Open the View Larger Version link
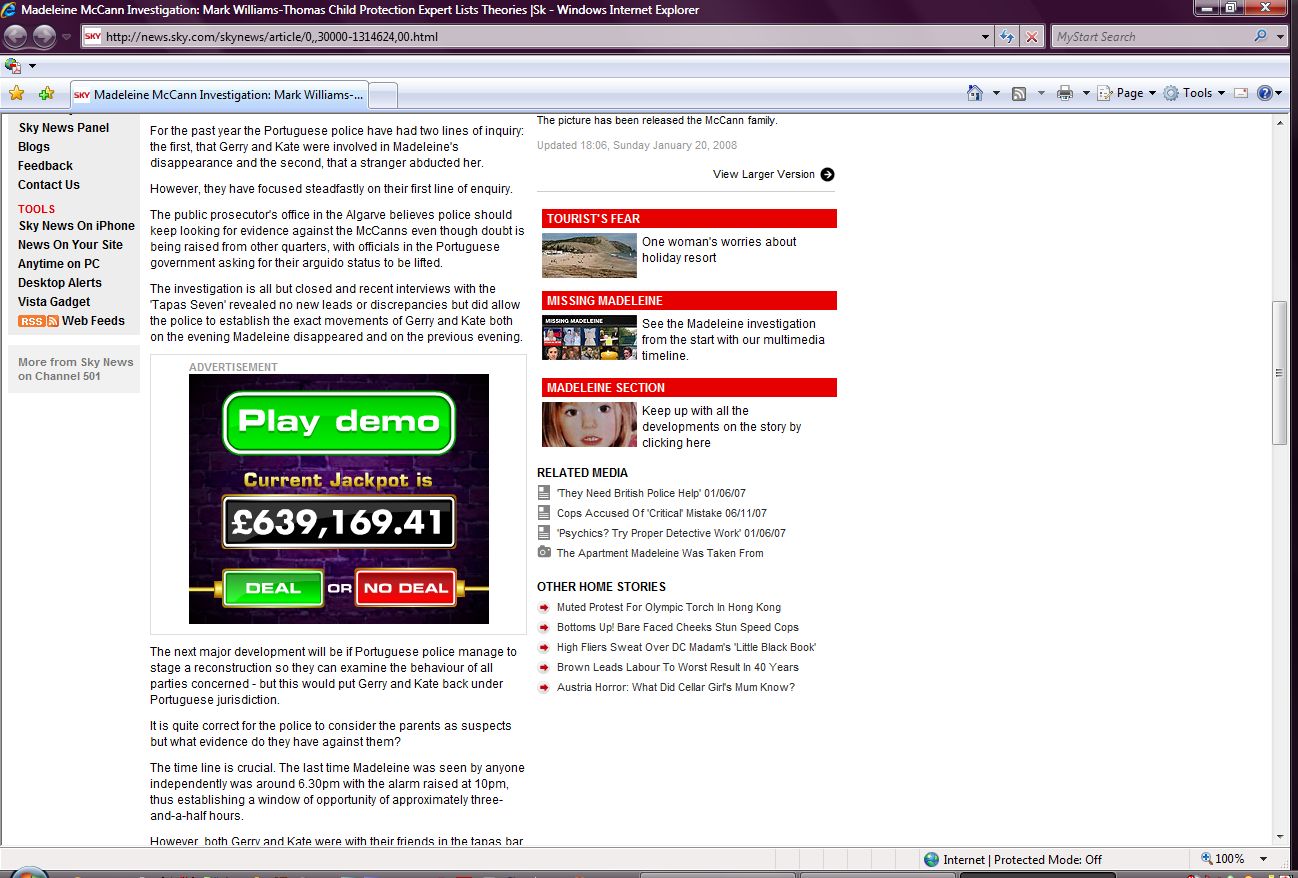This screenshot has height=878, width=1298. click(x=764, y=174)
